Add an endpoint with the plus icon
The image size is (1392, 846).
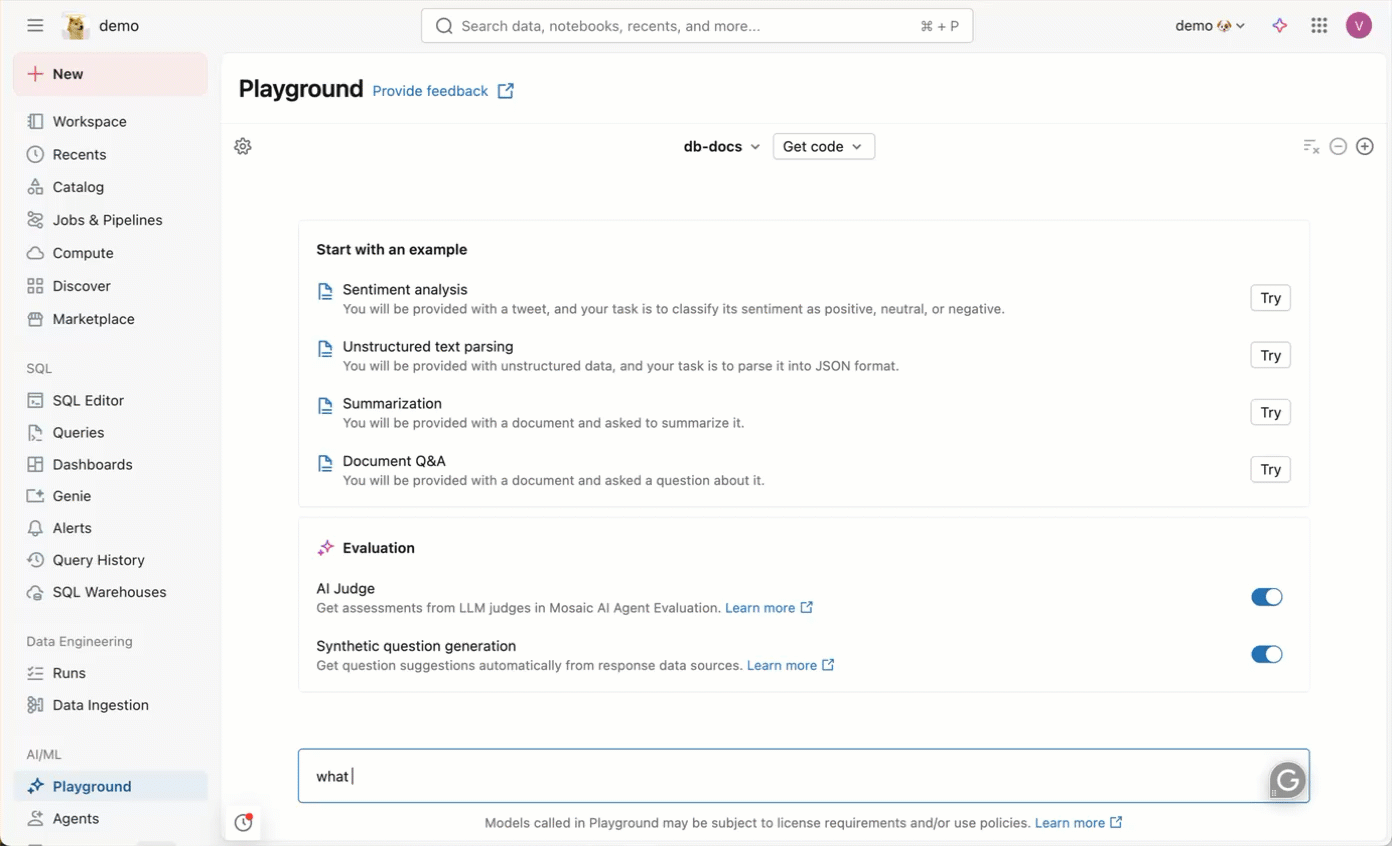[1365, 146]
